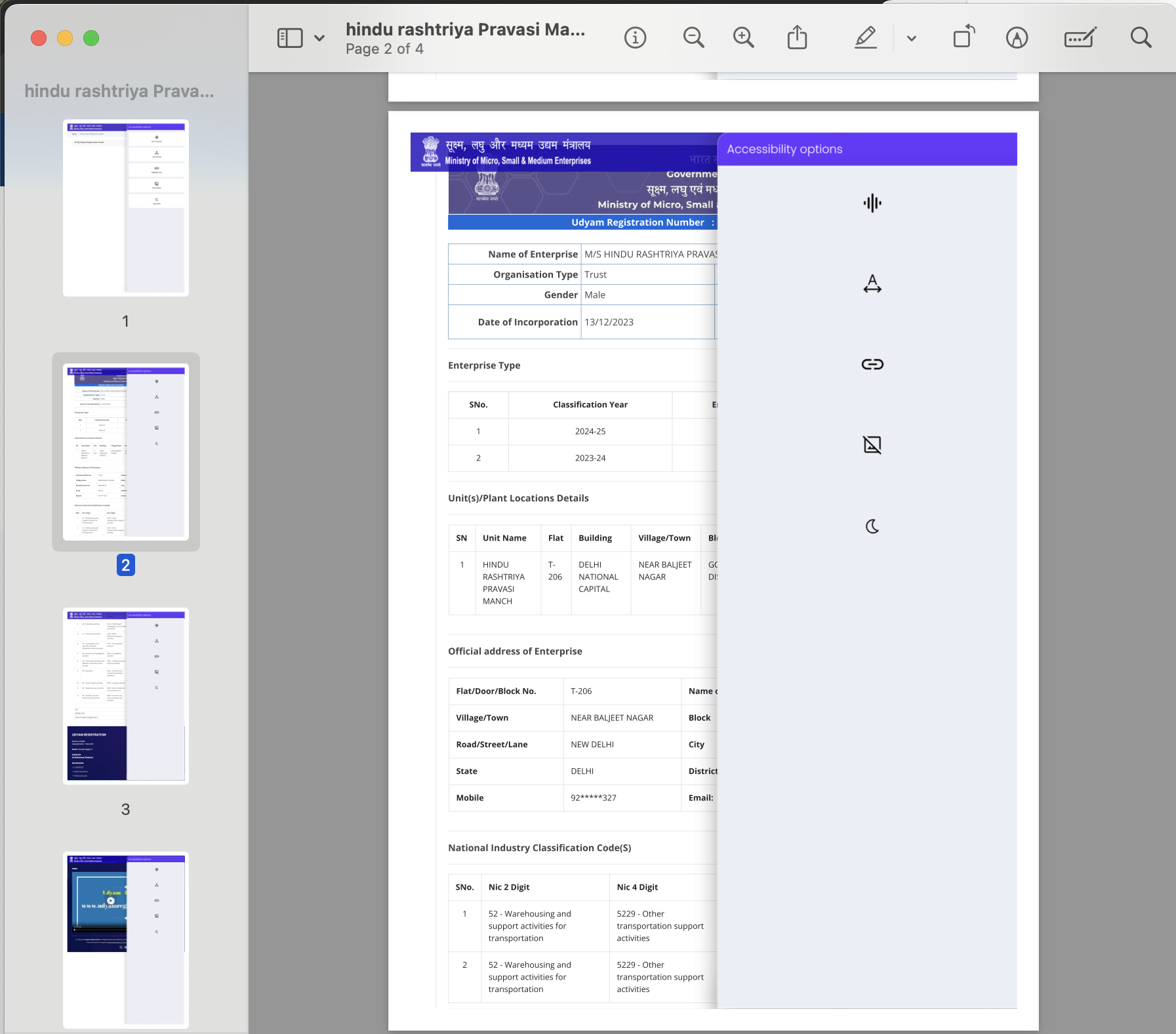Select the highlight pen tool
Screen dimensions: 1176x1034
click(x=865, y=38)
